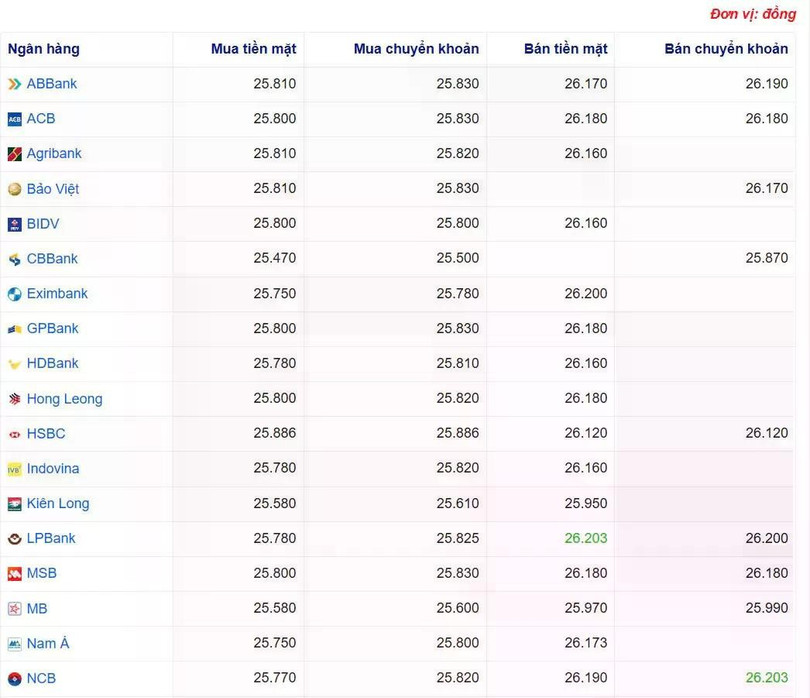The width and height of the screenshot is (810, 698).
Task: Select Eximbank transfer buy value 25.780
Action: [x=458, y=293]
